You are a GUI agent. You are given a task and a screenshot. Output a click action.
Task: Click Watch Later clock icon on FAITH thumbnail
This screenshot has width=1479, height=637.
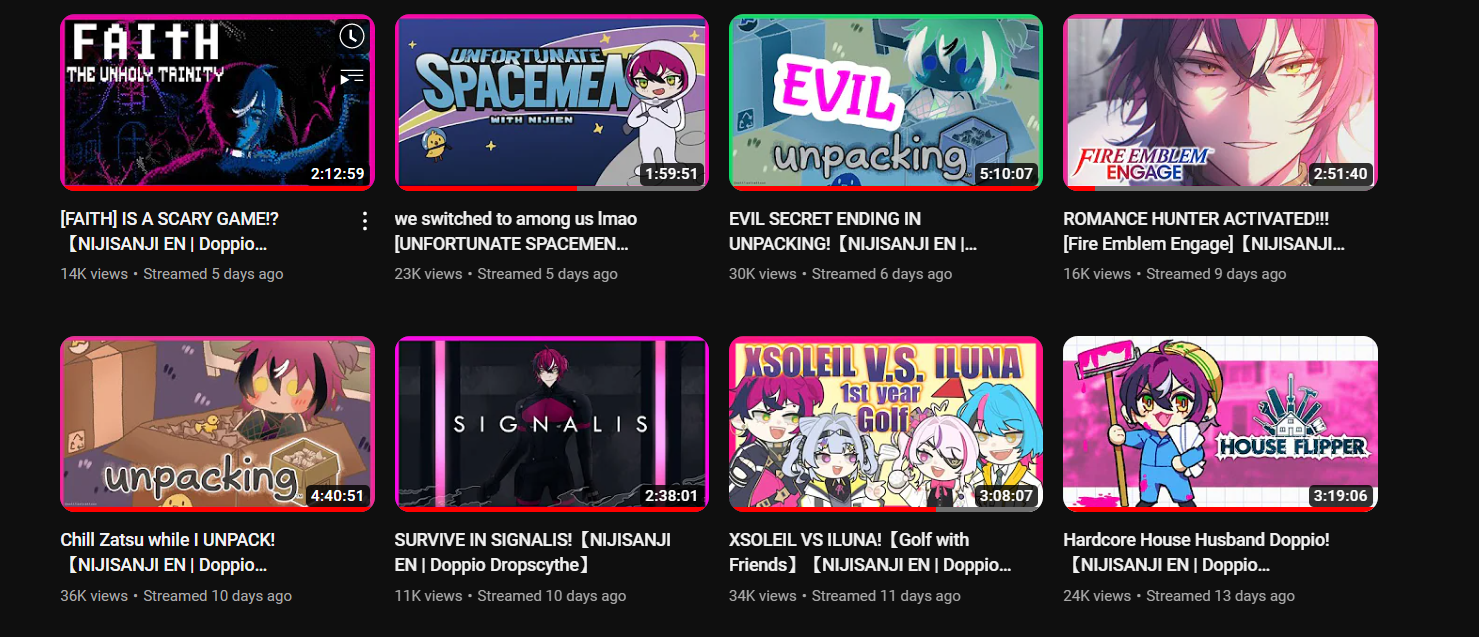tap(351, 37)
